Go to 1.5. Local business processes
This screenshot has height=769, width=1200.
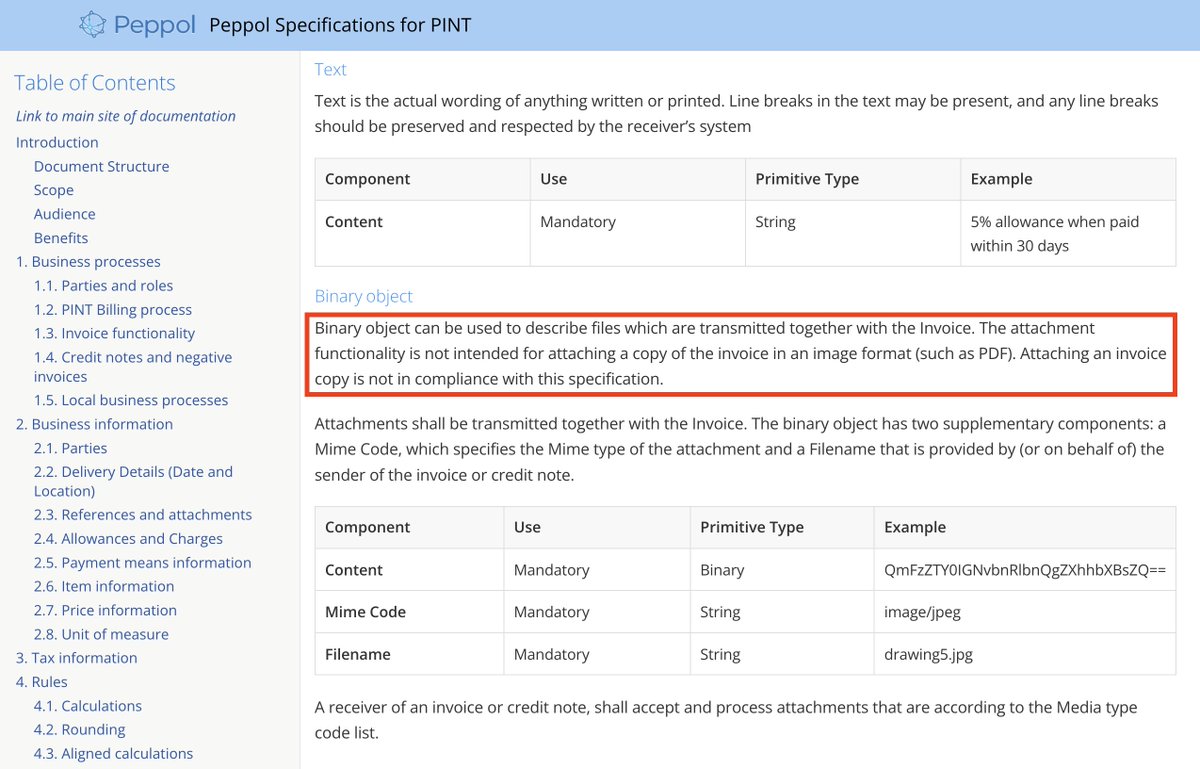click(131, 400)
